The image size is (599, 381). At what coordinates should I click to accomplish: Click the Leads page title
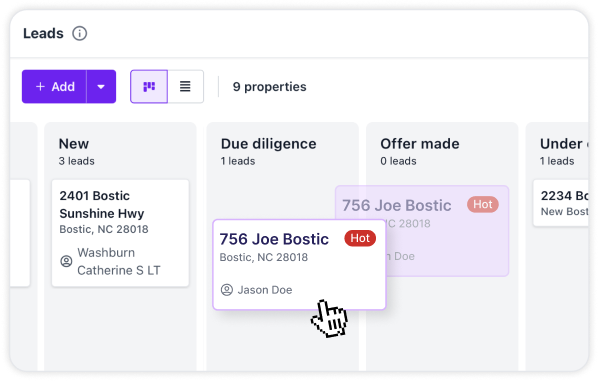click(43, 34)
